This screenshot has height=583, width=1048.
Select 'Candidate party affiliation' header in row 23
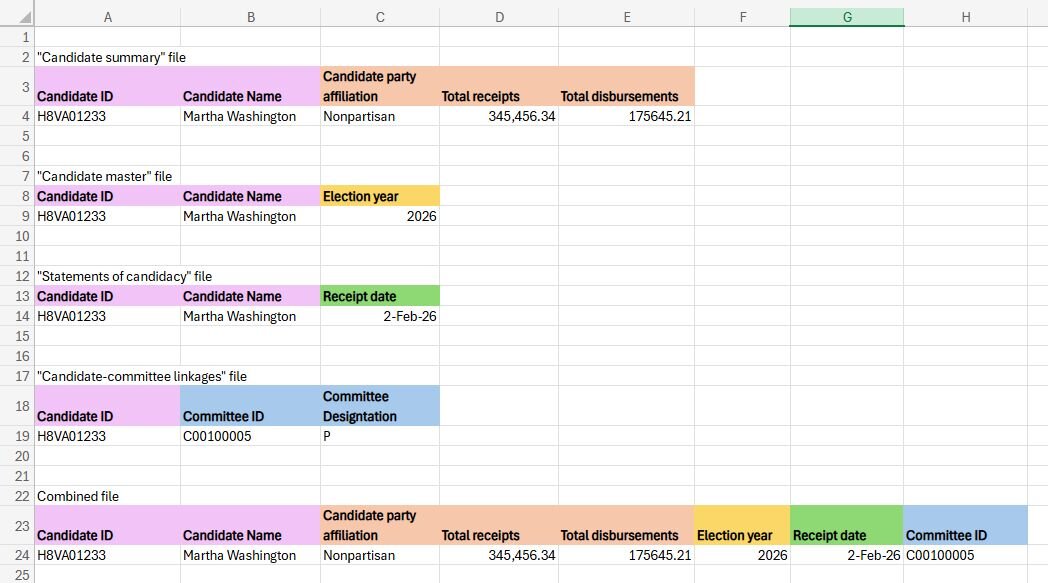[380, 526]
